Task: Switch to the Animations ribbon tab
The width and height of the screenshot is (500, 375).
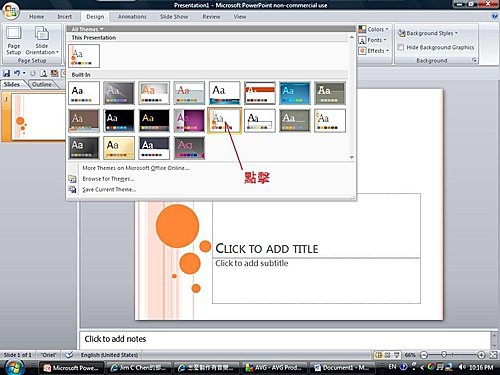Action: point(132,17)
